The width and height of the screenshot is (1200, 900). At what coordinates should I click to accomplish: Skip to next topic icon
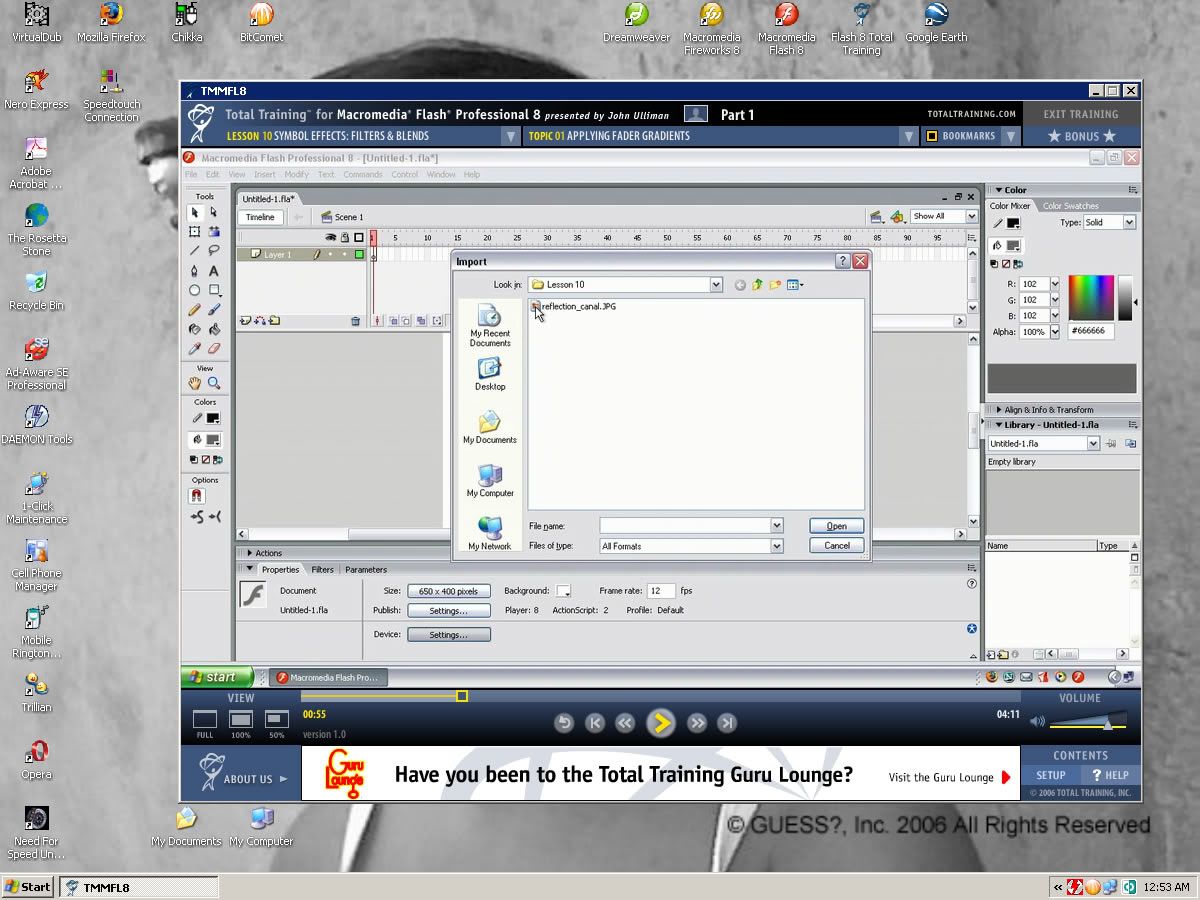point(728,723)
